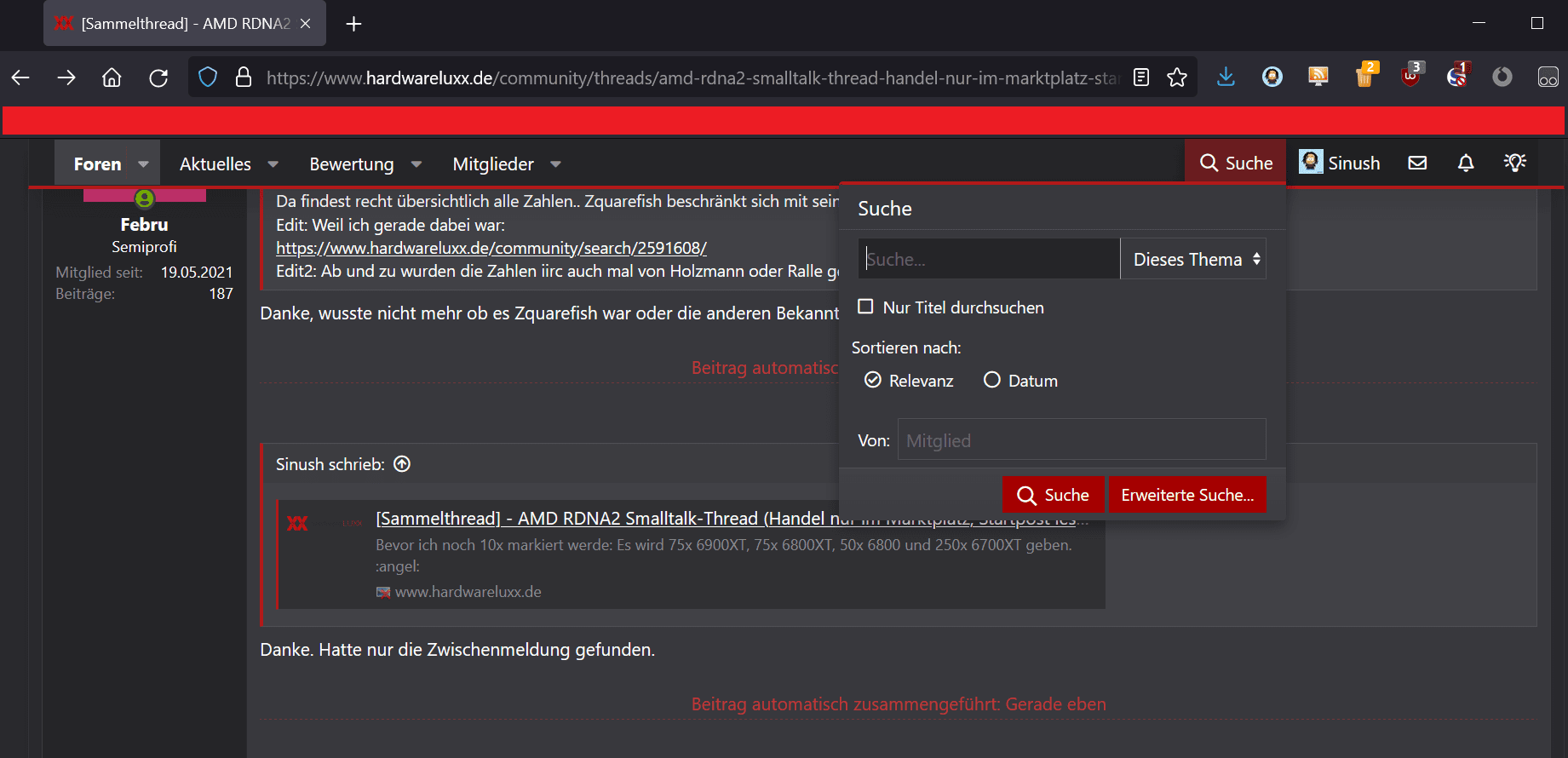Open the Sinush user account menu

tap(1339, 163)
